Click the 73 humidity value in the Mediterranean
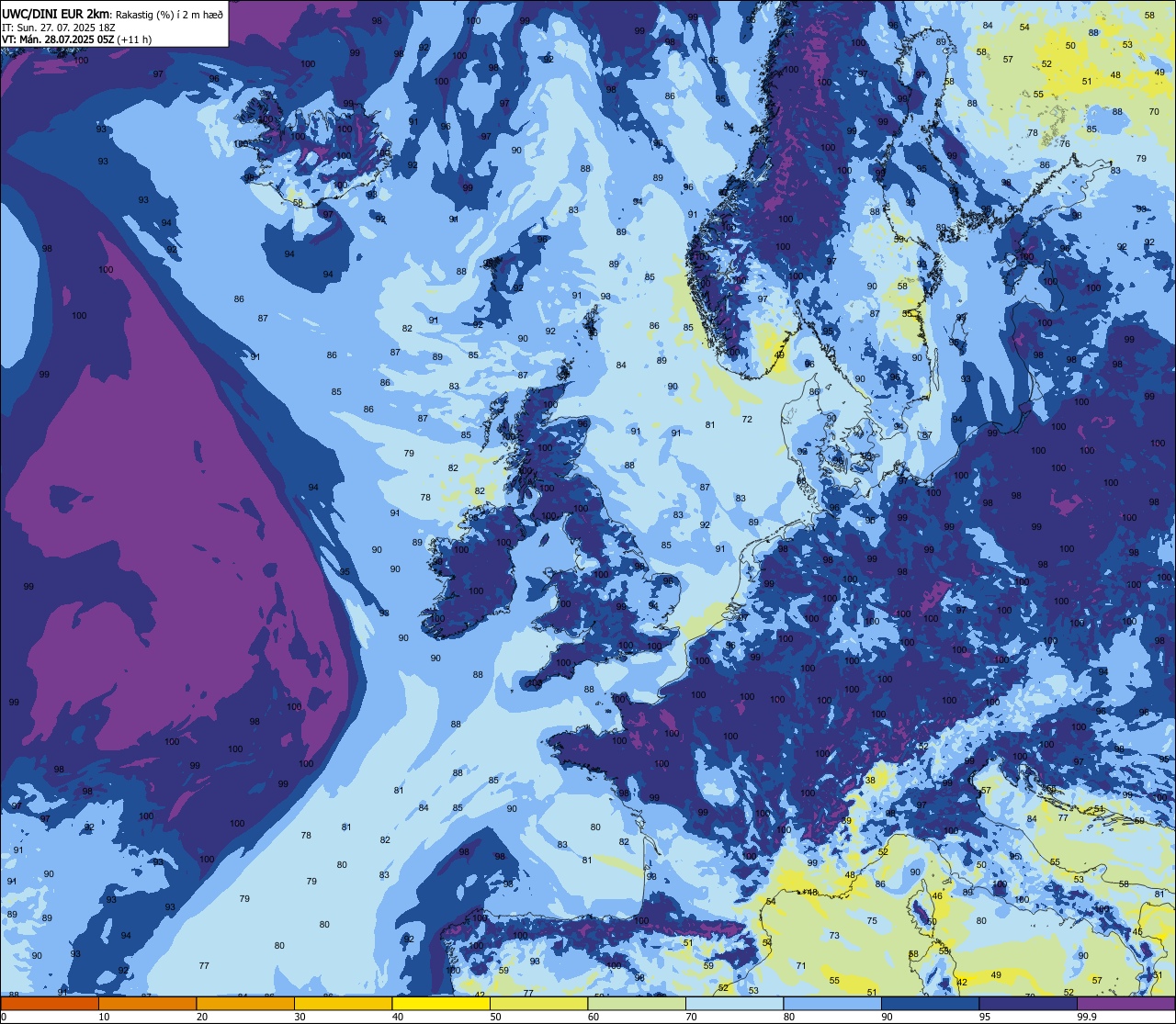 tap(834, 936)
